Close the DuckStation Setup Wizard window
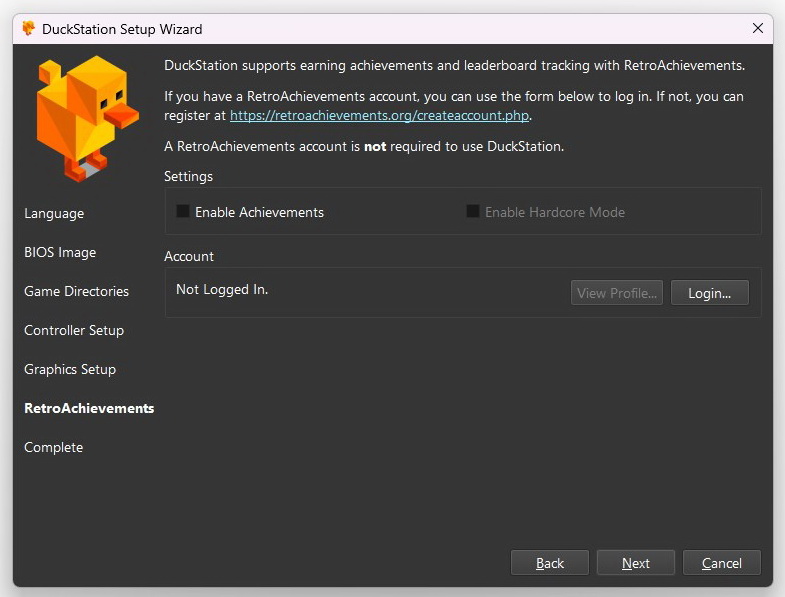Viewport: 785px width, 597px height. [x=758, y=28]
